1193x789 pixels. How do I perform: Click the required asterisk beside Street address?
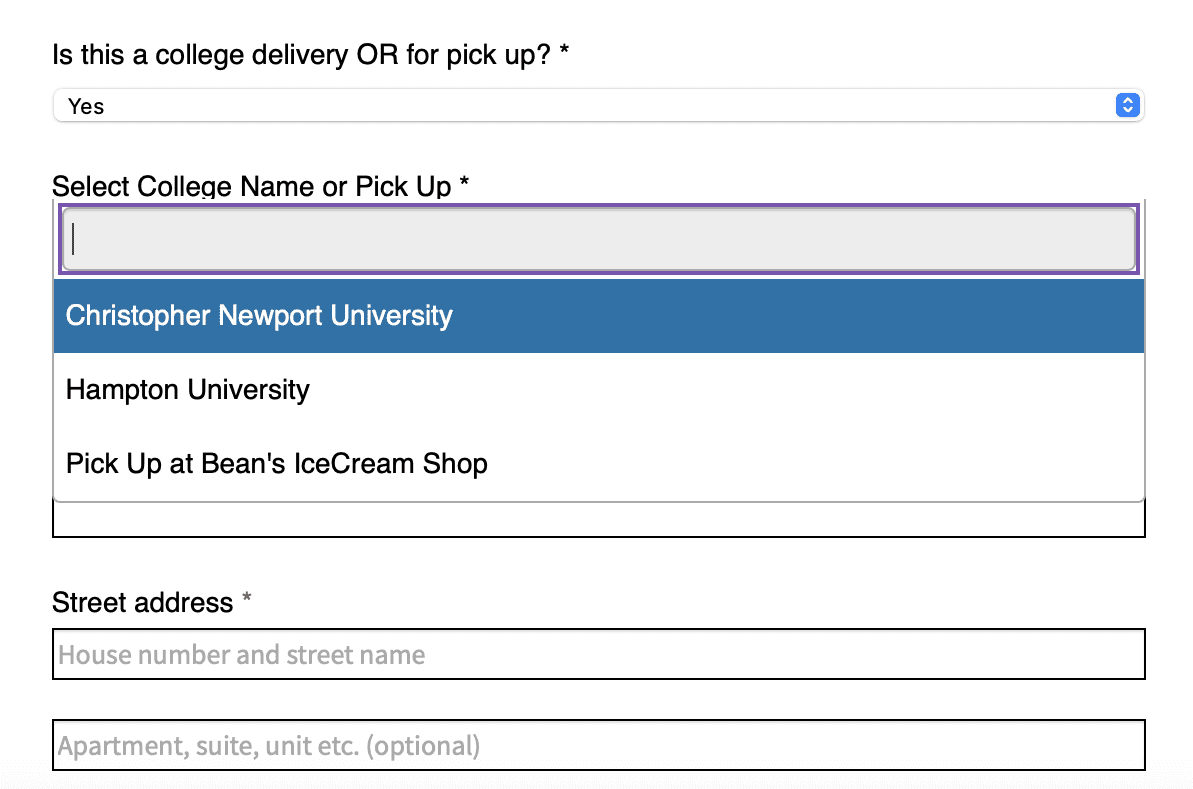pyautogui.click(x=247, y=601)
